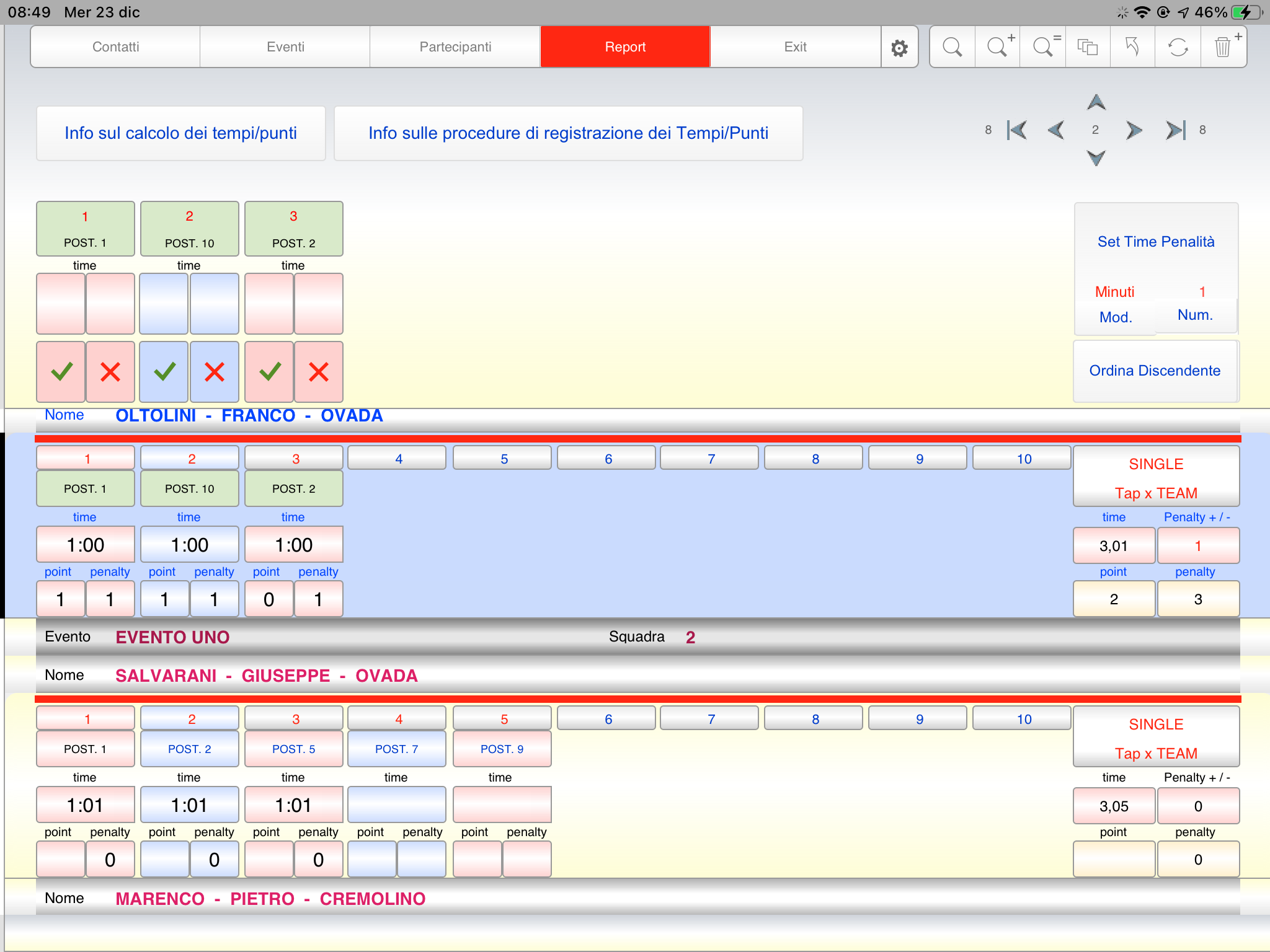
Task: Select red POST. 5 box for Salvarani
Action: coord(293,749)
